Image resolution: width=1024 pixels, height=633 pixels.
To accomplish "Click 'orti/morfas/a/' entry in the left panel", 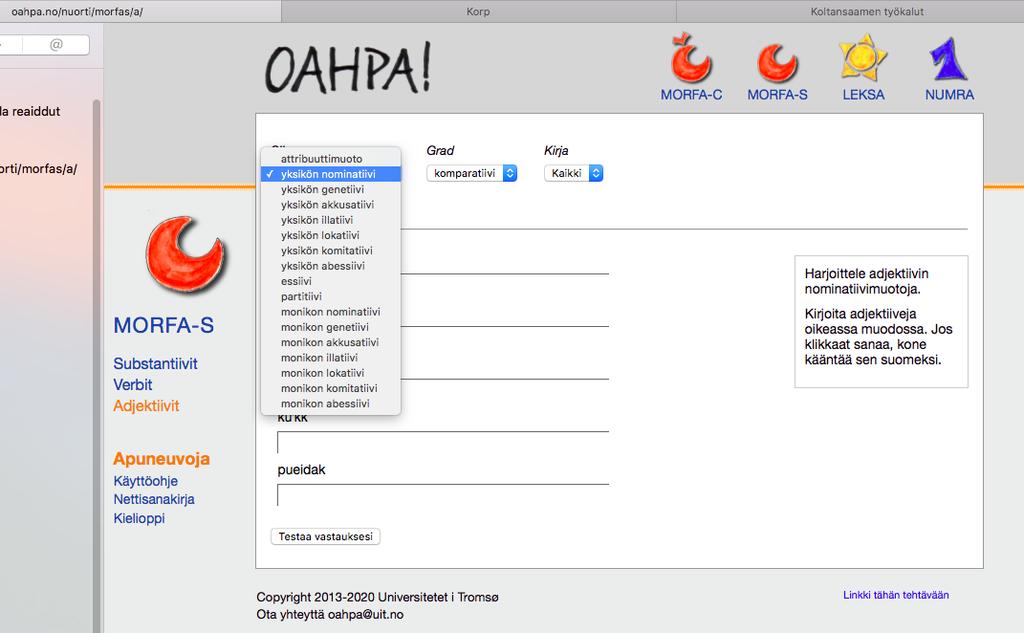I will 39,169.
